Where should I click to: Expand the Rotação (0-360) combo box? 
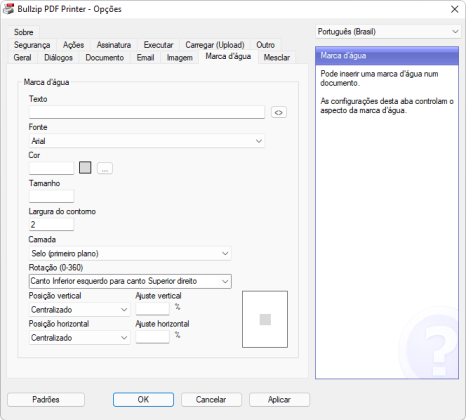click(x=130, y=281)
